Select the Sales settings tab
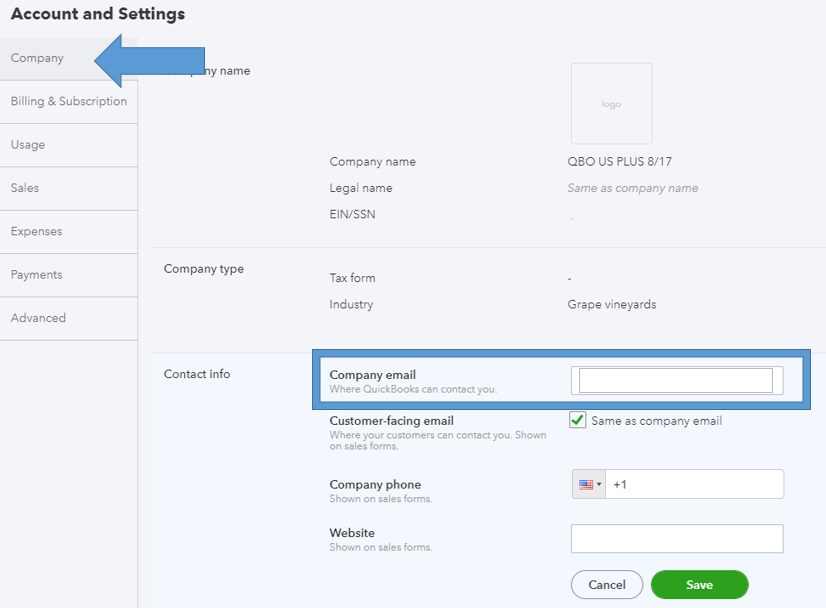Image resolution: width=826 pixels, height=608 pixels. [x=25, y=188]
